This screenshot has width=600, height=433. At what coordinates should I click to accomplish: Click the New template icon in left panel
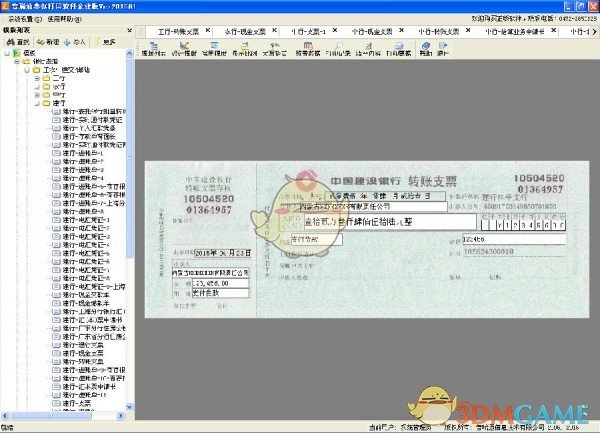[40, 42]
